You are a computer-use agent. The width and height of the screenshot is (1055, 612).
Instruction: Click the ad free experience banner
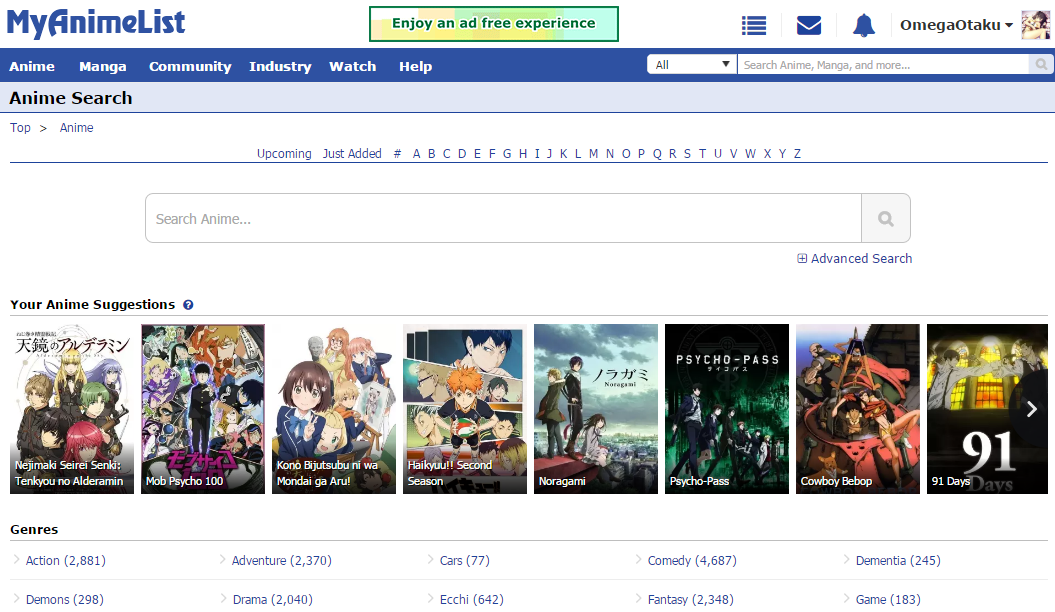(x=494, y=24)
